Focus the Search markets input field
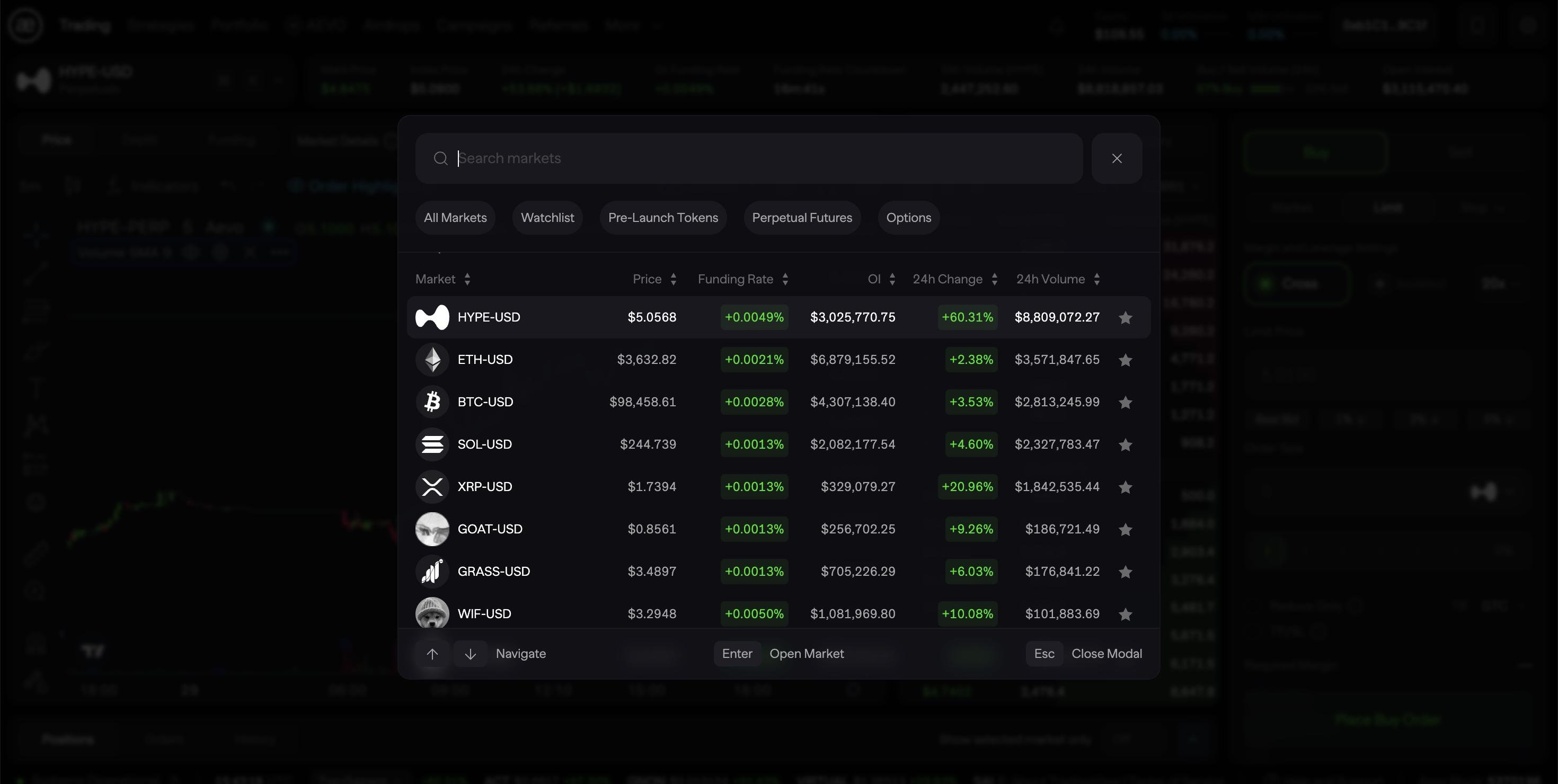This screenshot has width=1558, height=784. coord(749,158)
